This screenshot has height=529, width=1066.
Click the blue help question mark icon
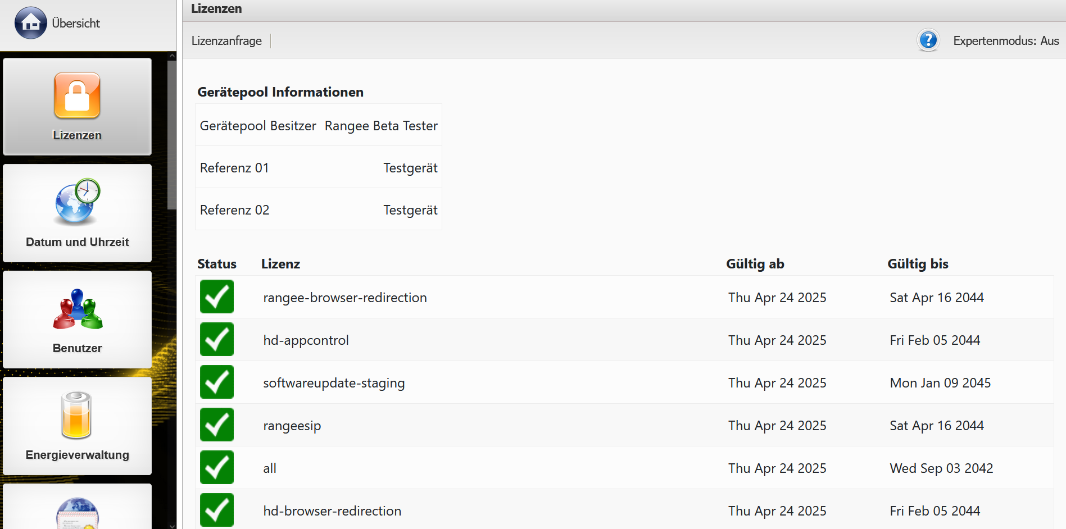[x=928, y=41]
